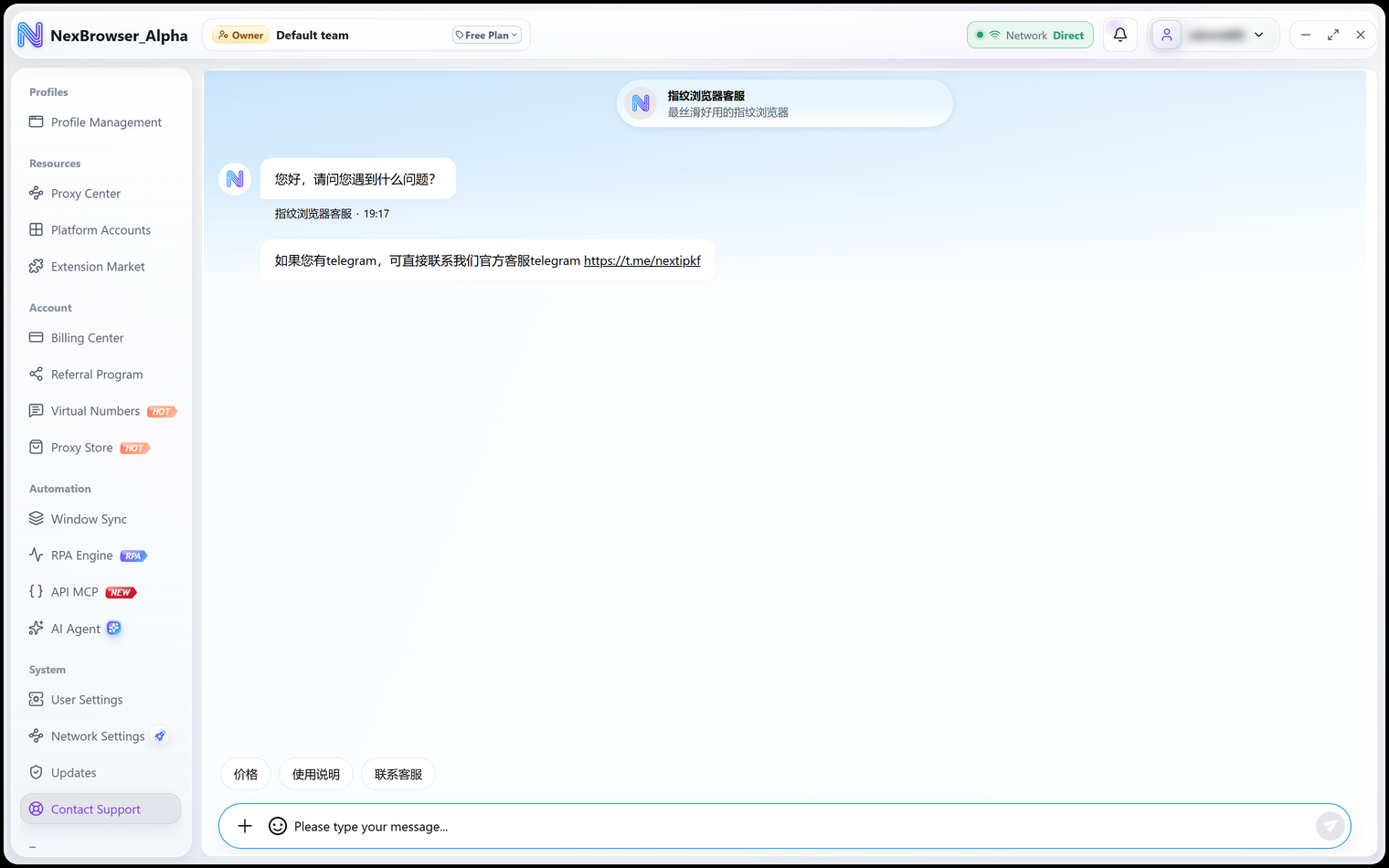The height and width of the screenshot is (868, 1389).
Task: Open the Free Plan dropdown
Action: [x=487, y=35]
